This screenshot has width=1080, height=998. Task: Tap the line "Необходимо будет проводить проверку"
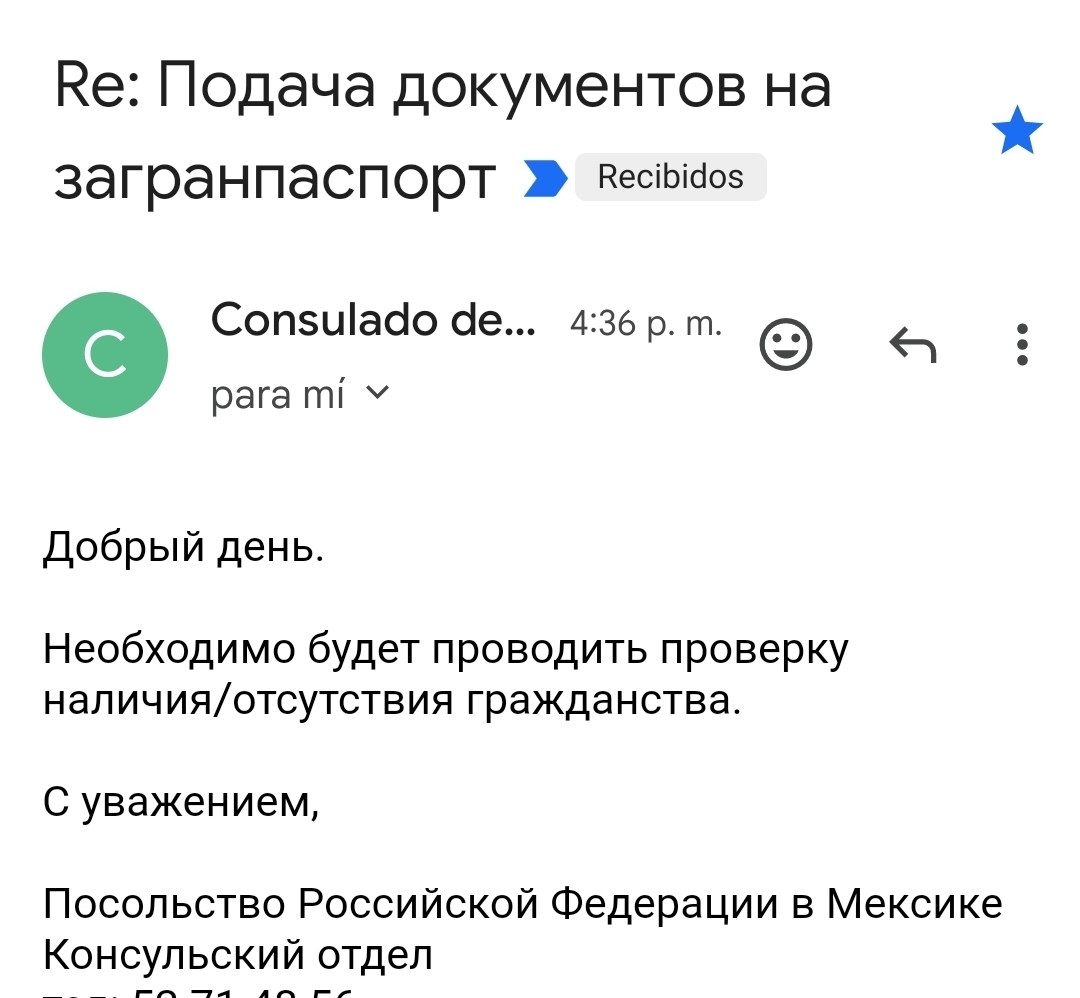445,650
